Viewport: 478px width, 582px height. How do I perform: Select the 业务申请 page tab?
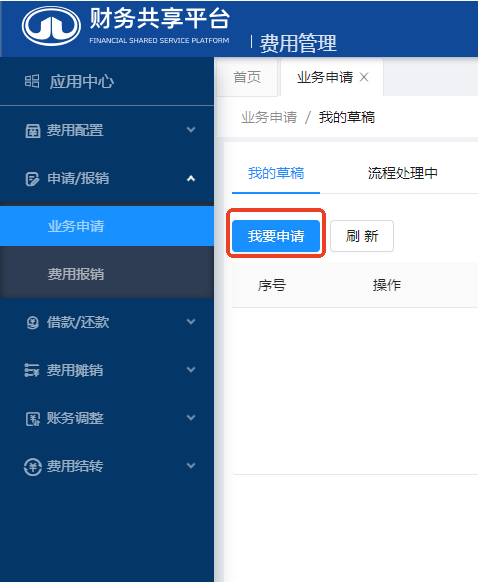[325, 77]
